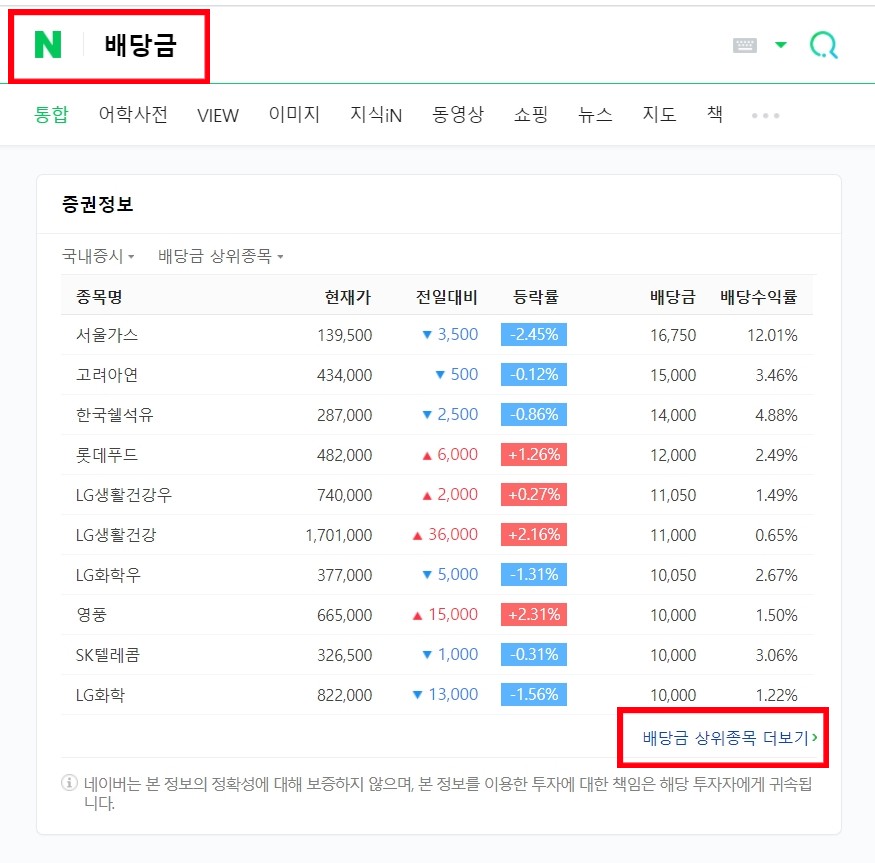
Task: Open the LG화학우 stock link
Action: point(108,575)
